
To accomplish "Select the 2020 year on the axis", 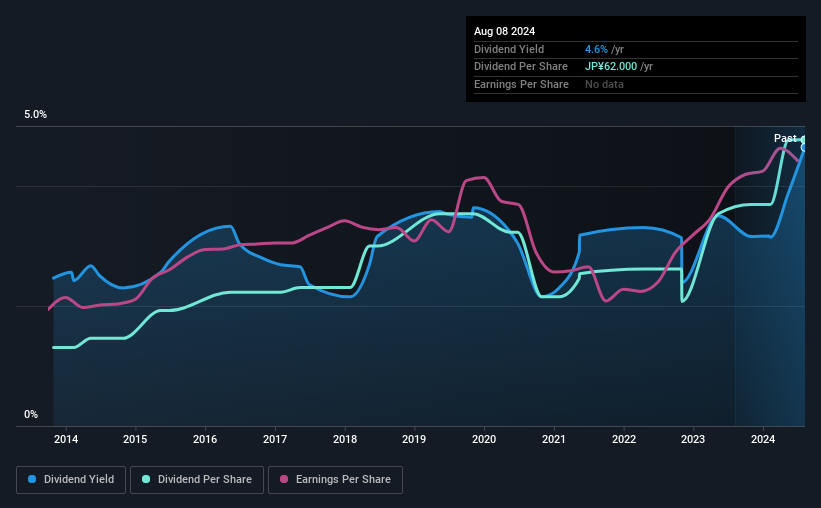I will [x=484, y=438].
